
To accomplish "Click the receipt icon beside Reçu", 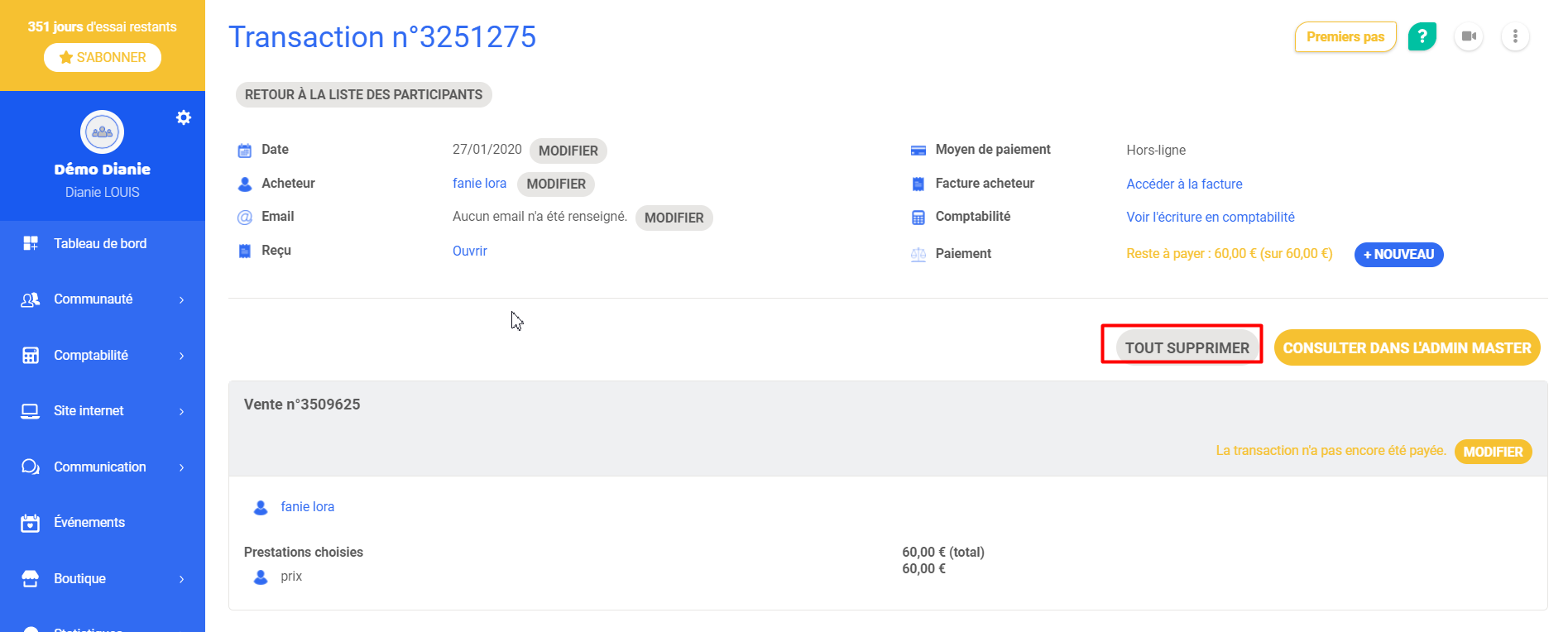I will pos(245,251).
